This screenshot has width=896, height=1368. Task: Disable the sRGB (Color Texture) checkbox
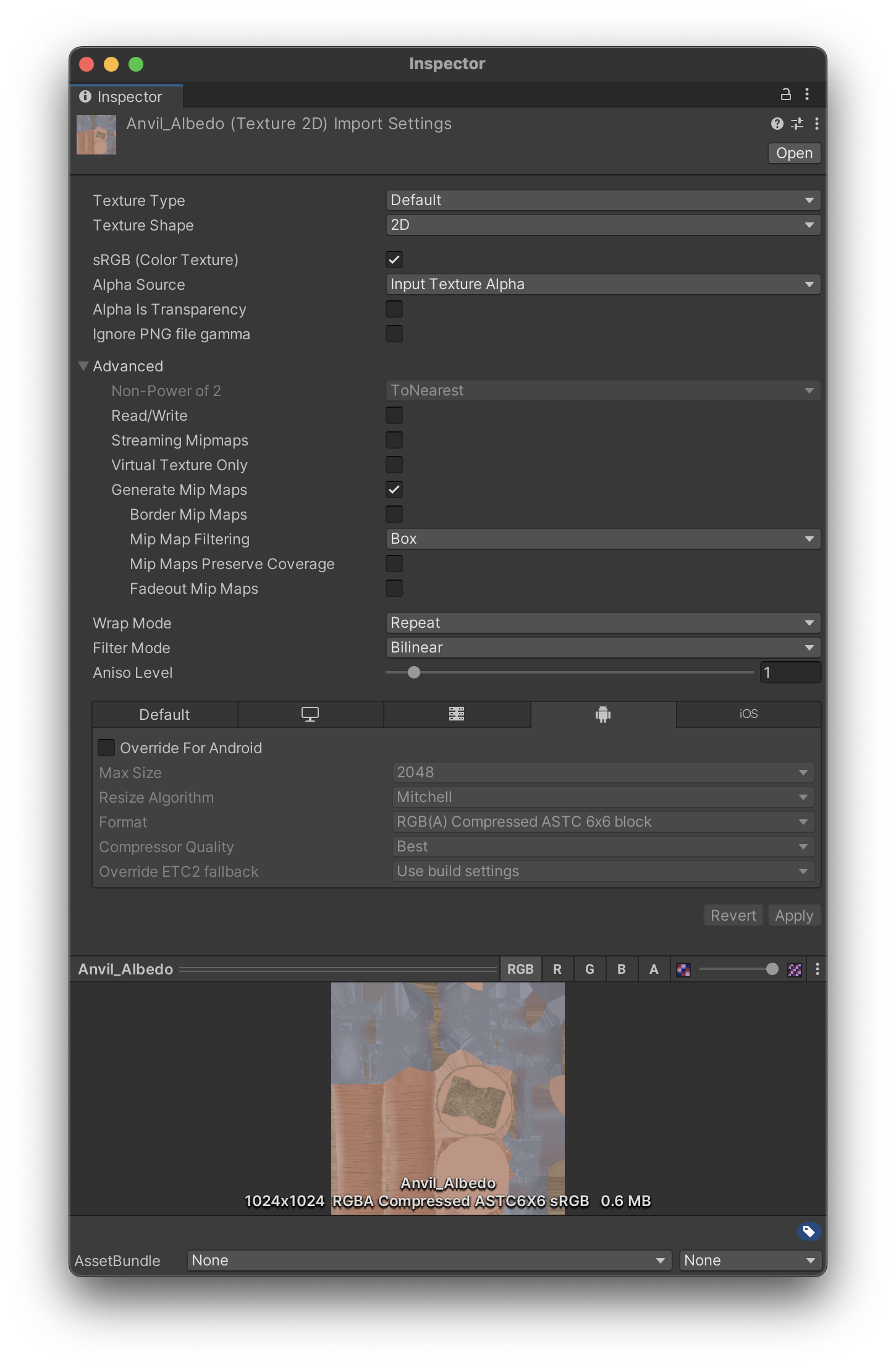[x=394, y=260]
